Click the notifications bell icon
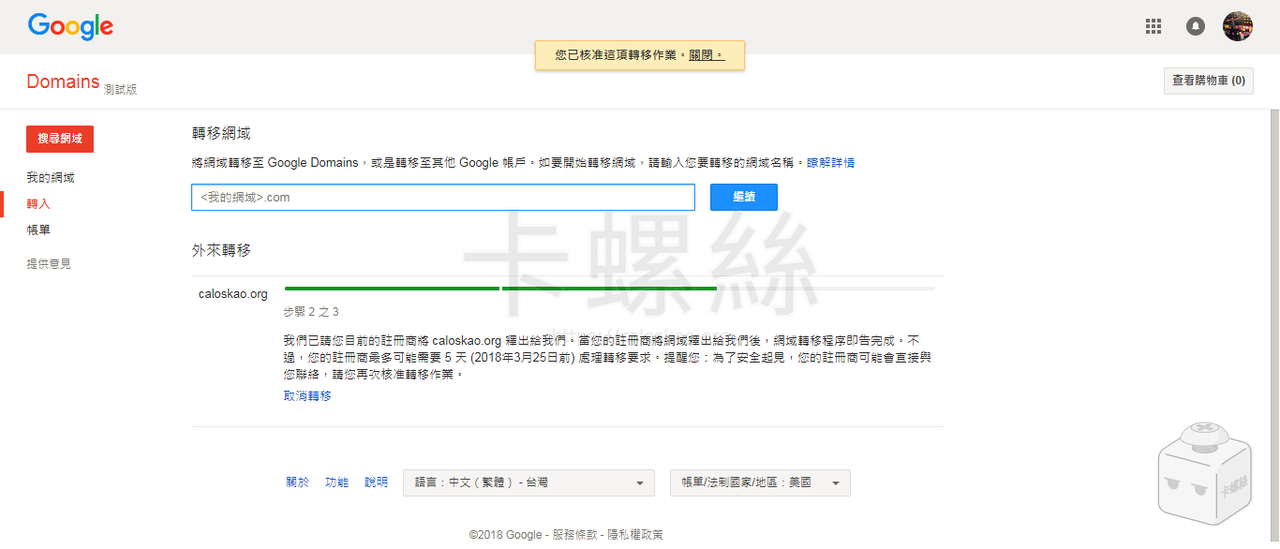This screenshot has height=549, width=1280. pyautogui.click(x=1195, y=27)
